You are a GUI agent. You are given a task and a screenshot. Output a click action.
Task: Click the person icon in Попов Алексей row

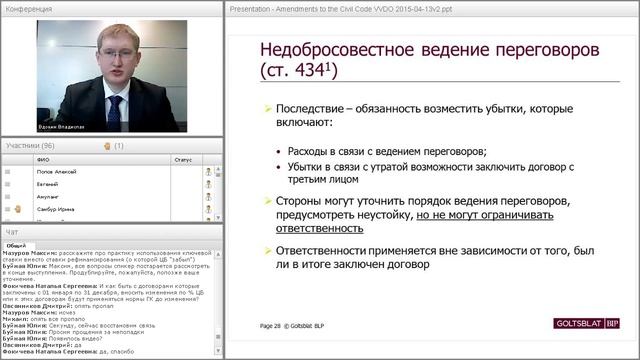(x=208, y=172)
